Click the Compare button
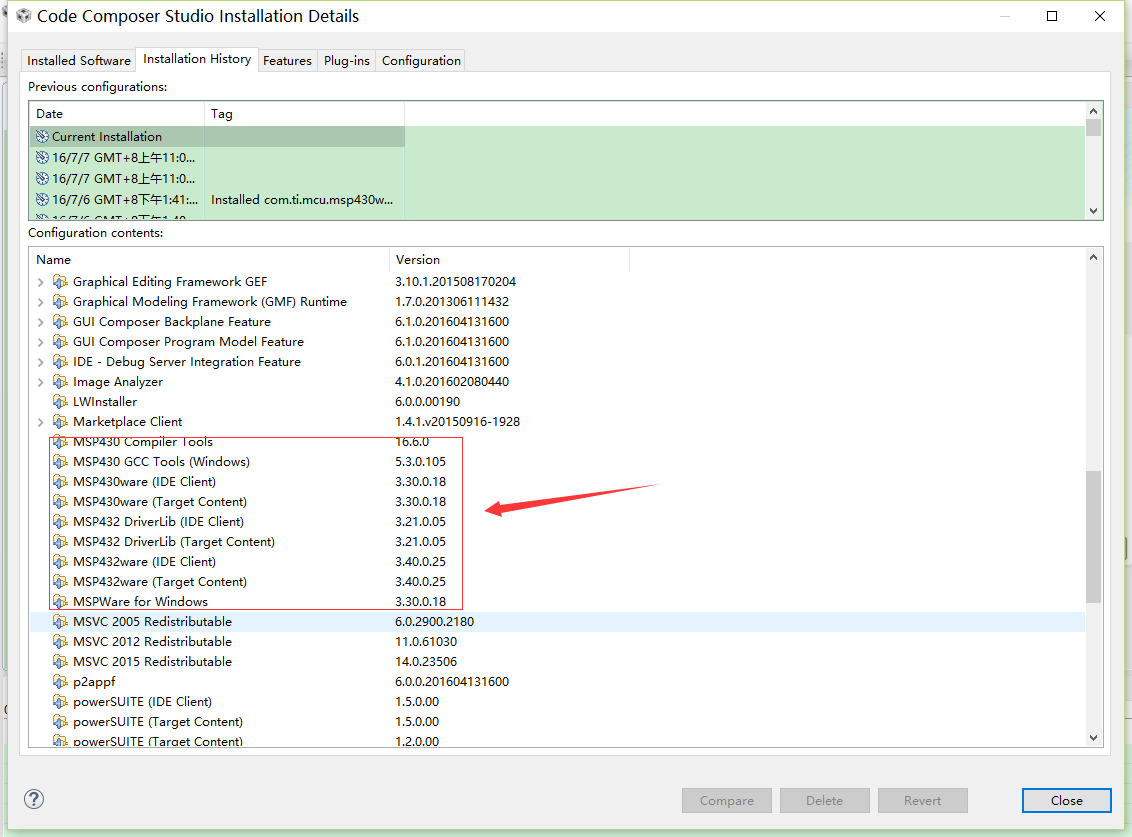This screenshot has height=837, width=1132. pyautogui.click(x=726, y=800)
